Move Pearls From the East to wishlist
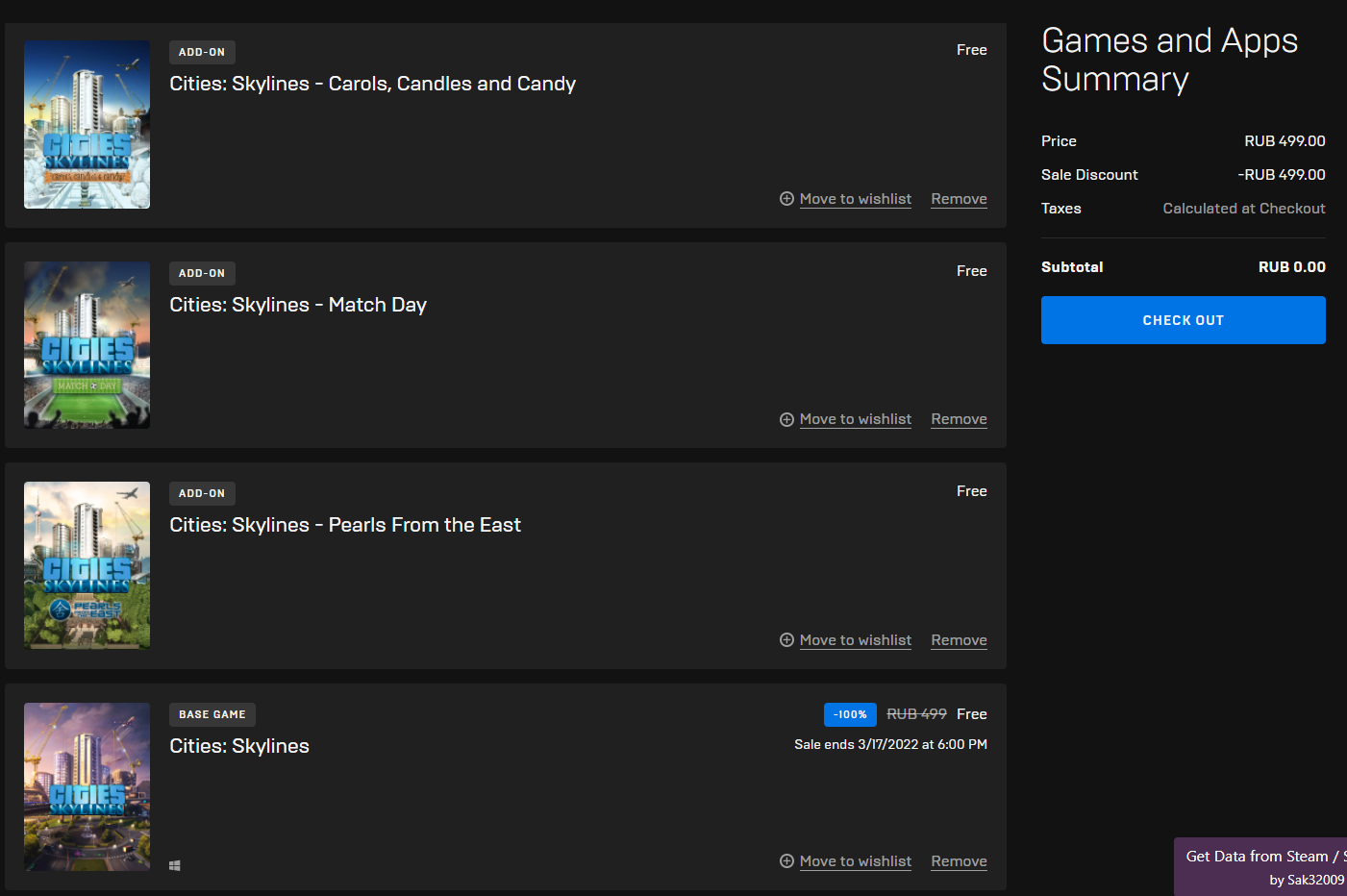 [856, 640]
